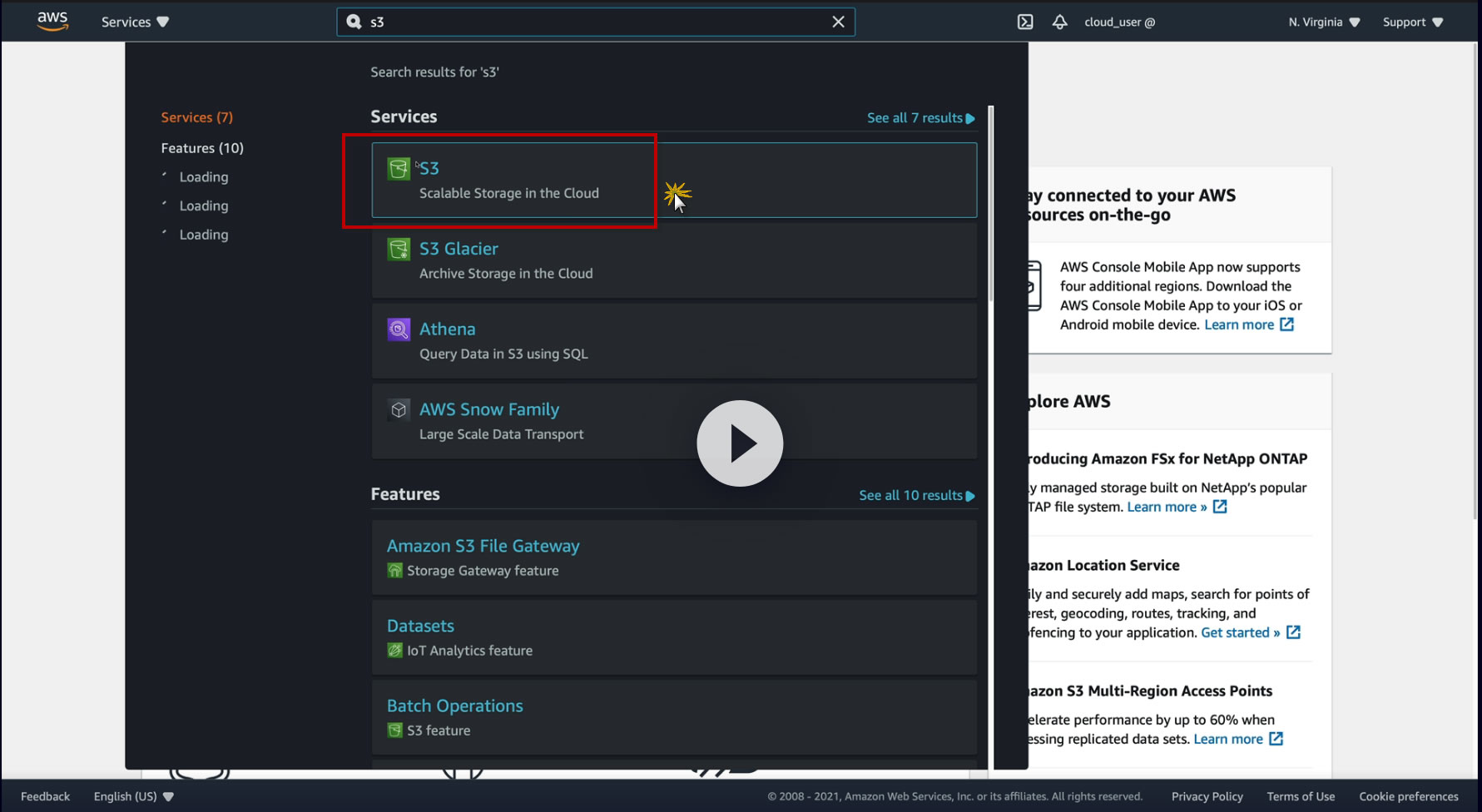Open Datasets feature result

click(x=674, y=637)
